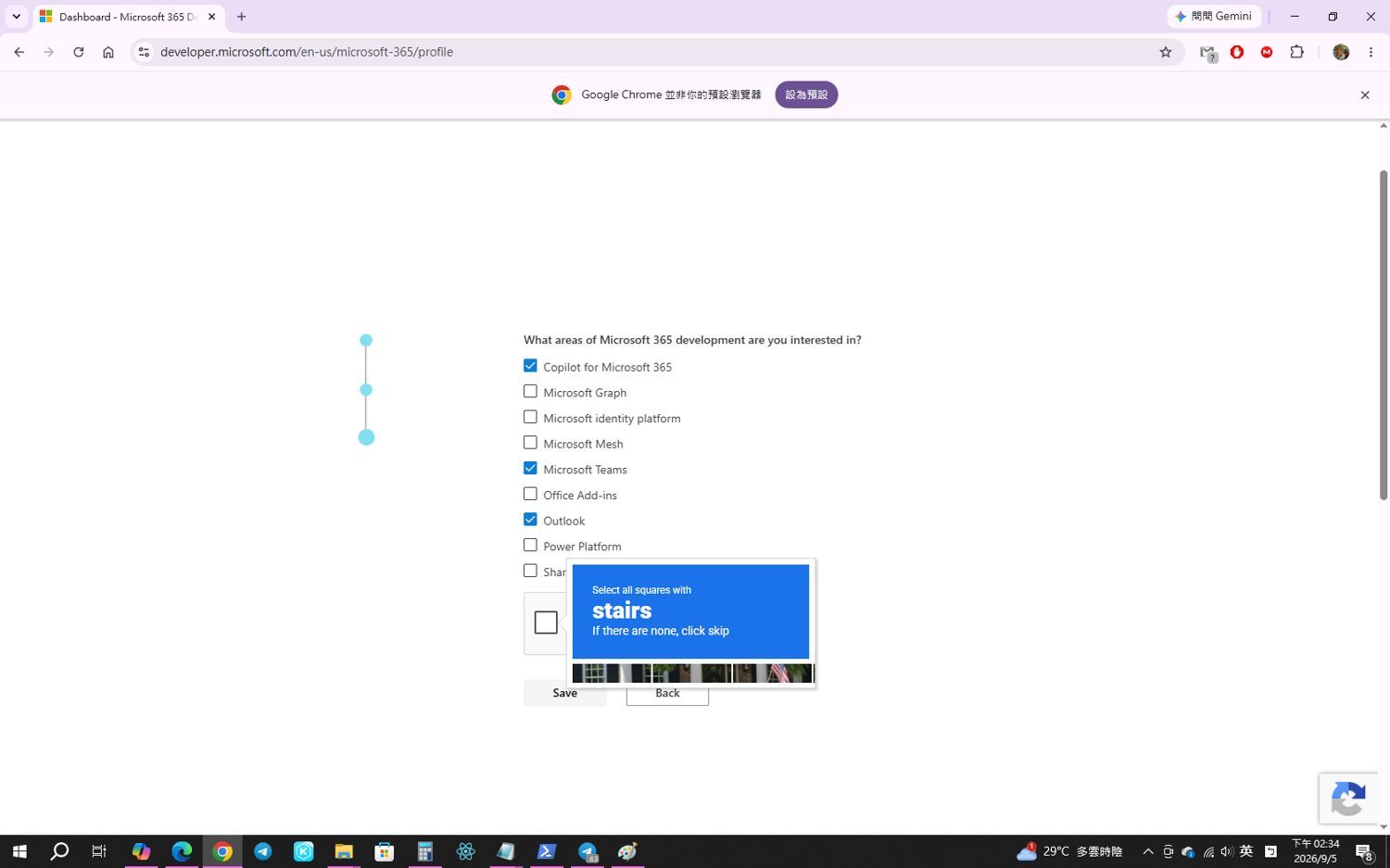Screen dimensions: 1390x868
Task: Open the Chrome profile avatar
Action: pos(1341,52)
